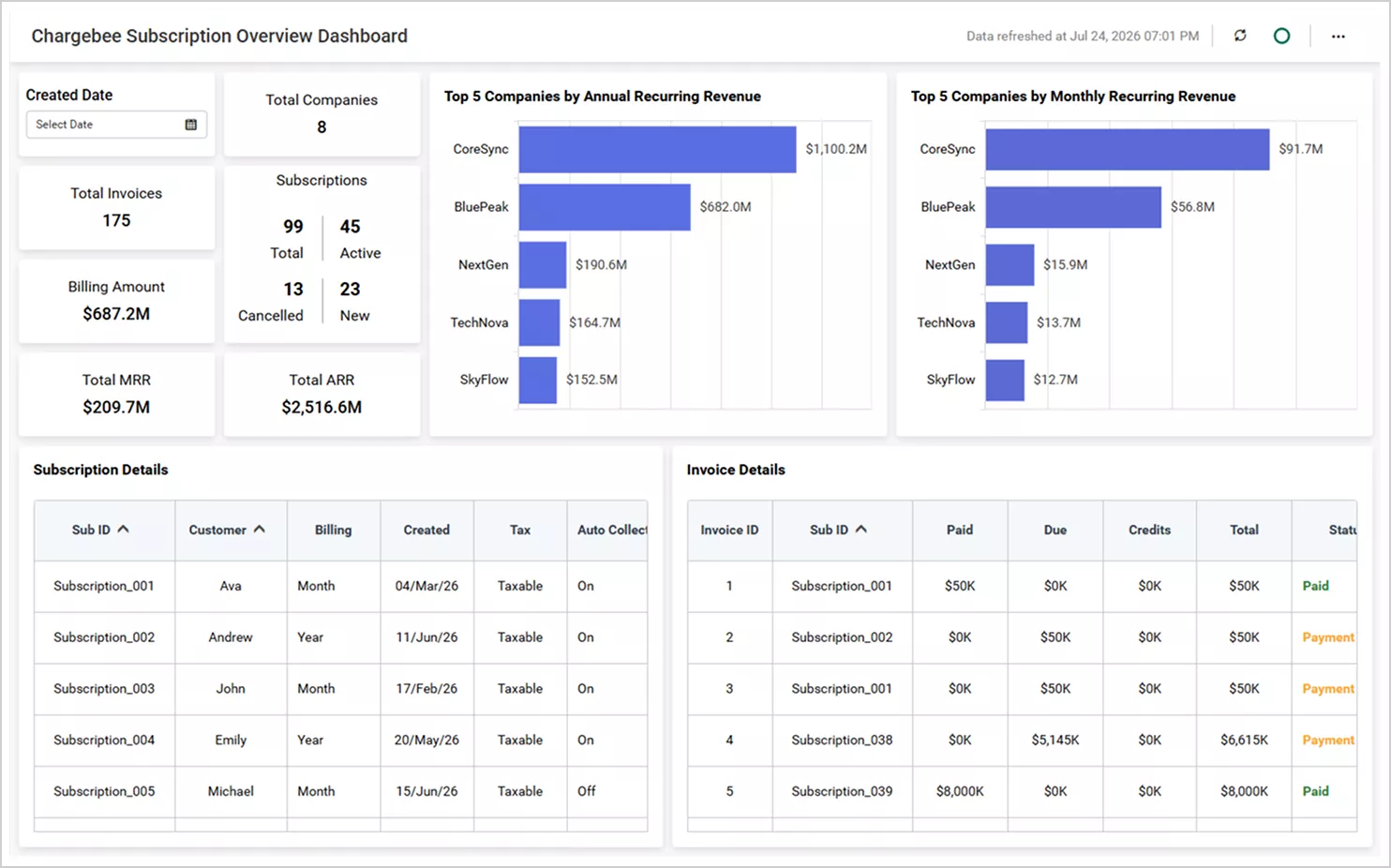This screenshot has height=868, width=1391.
Task: Click the $6,615K total amount
Action: 1244,741
